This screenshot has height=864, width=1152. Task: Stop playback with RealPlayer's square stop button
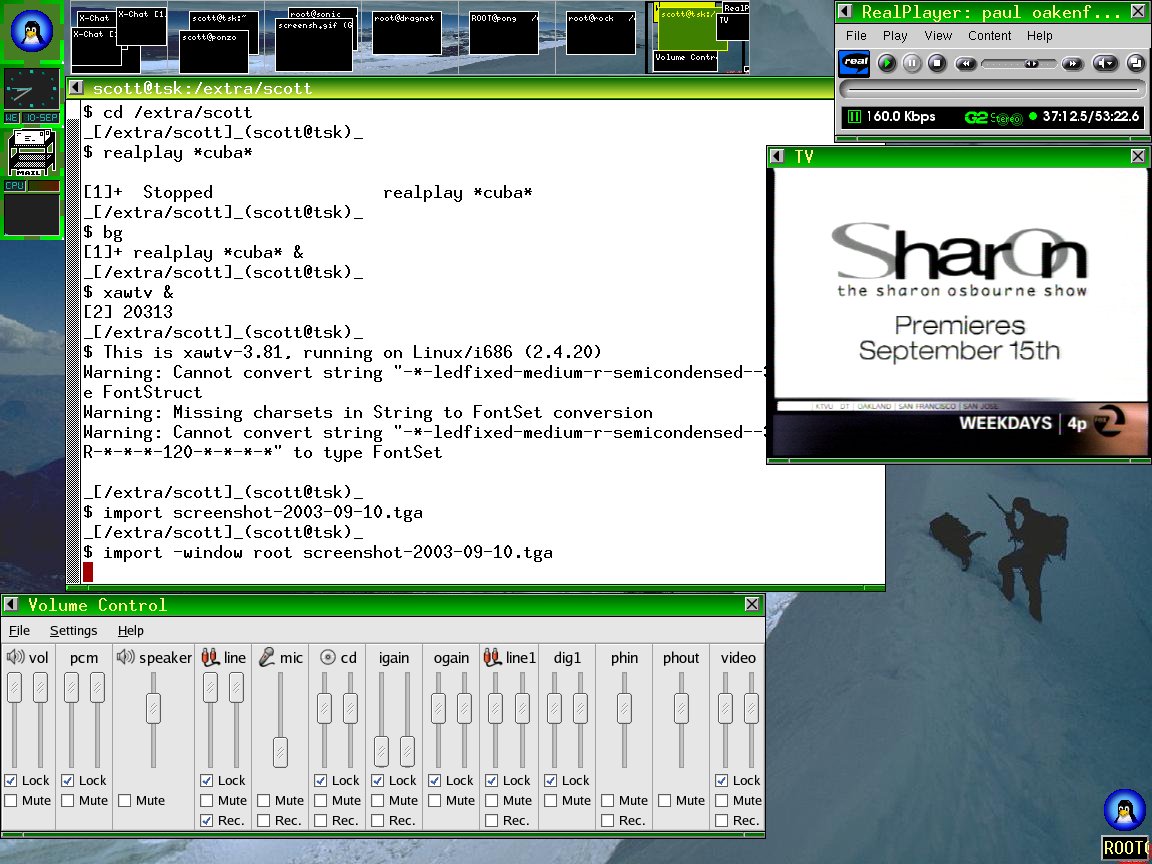coord(937,64)
